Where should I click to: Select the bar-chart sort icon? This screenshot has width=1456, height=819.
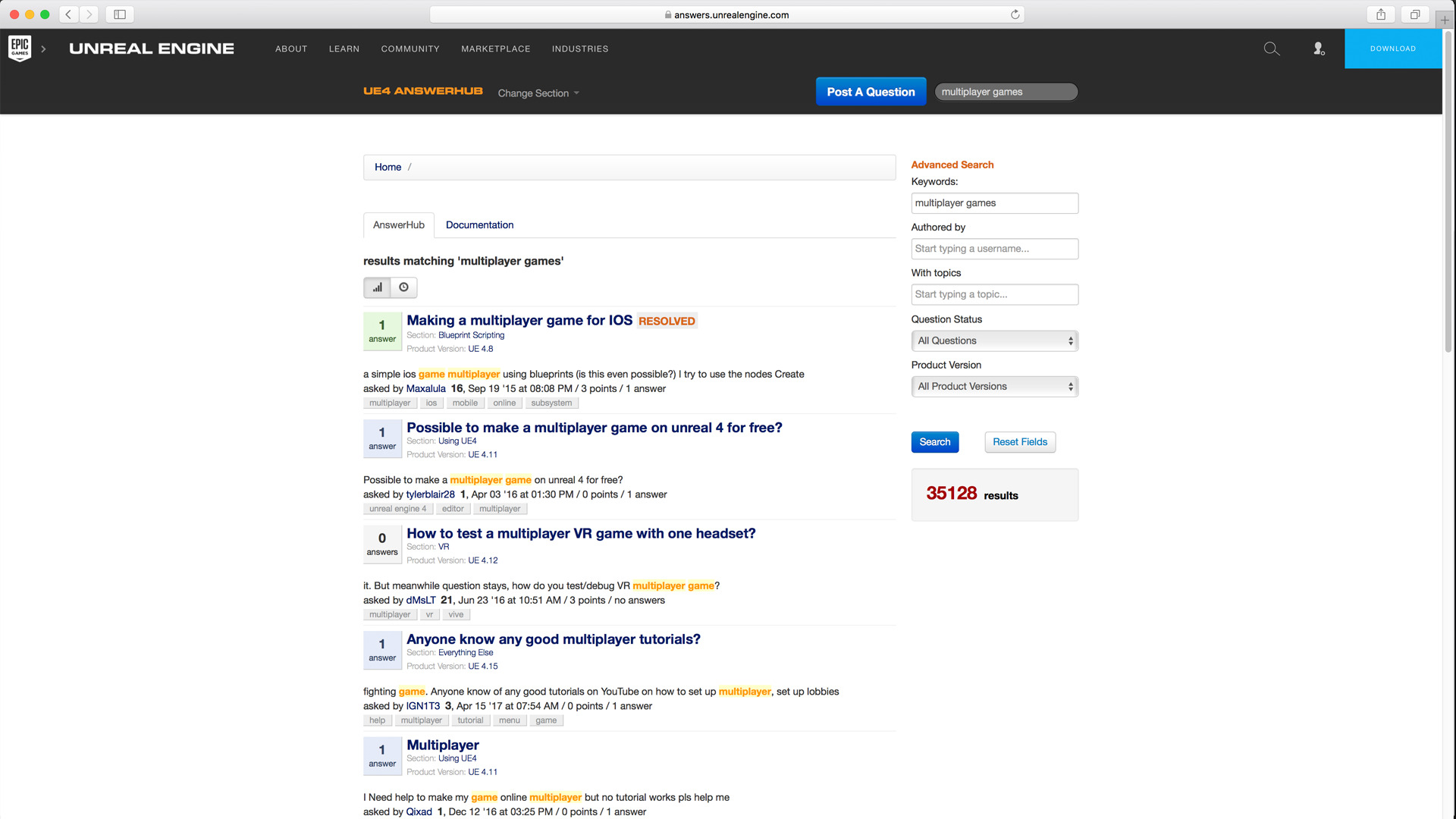coord(377,287)
